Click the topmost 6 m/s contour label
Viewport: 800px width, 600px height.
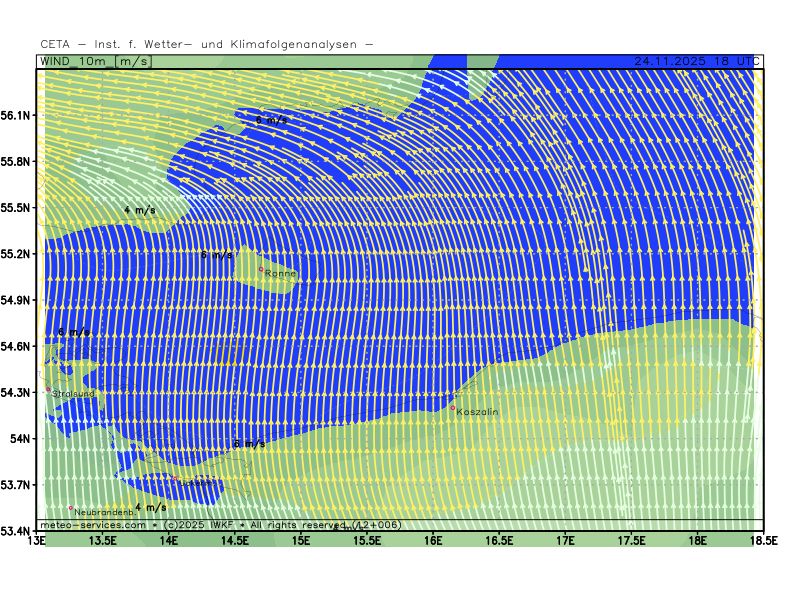[x=271, y=120]
